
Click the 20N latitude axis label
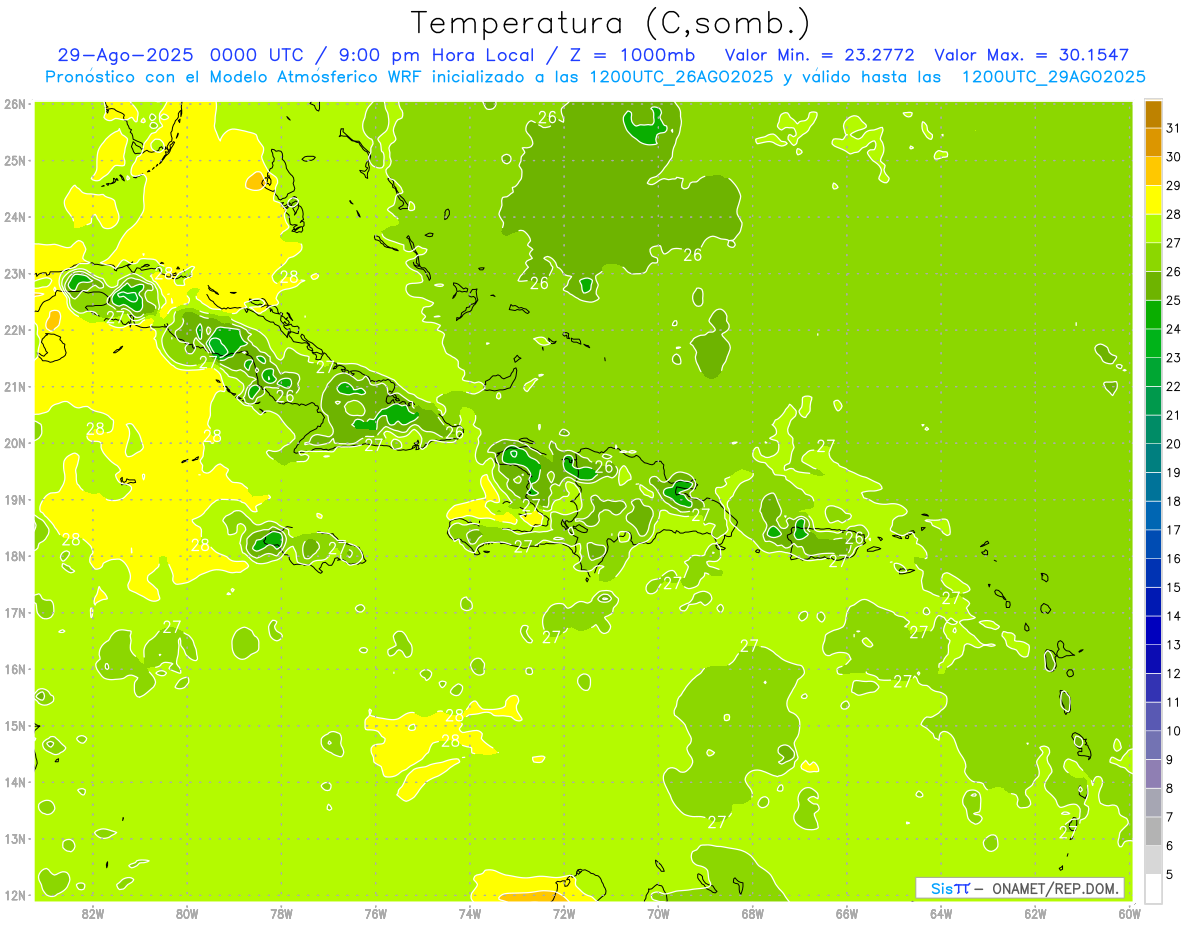[x=15, y=443]
